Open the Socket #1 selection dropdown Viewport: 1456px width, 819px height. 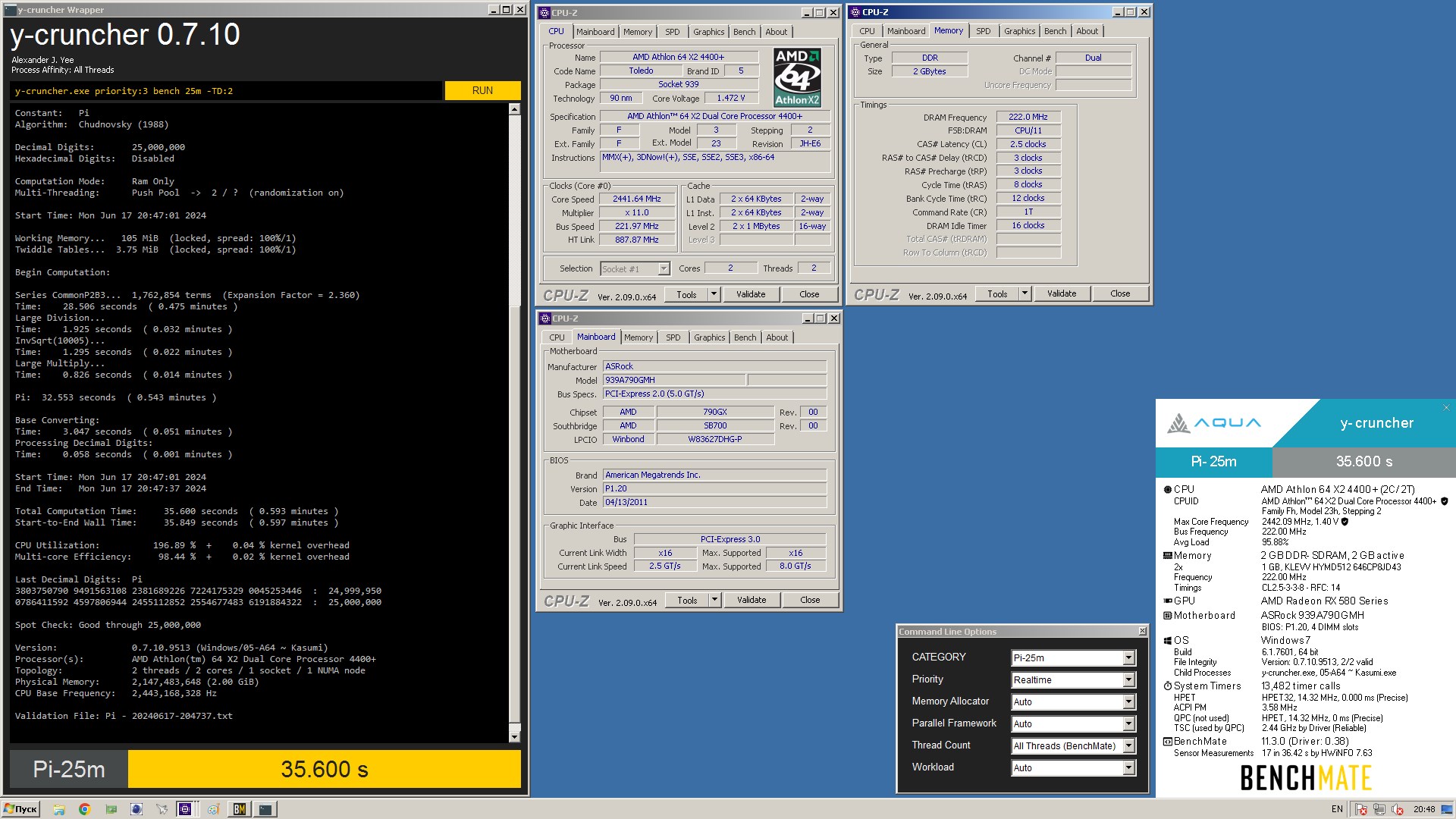tap(635, 268)
